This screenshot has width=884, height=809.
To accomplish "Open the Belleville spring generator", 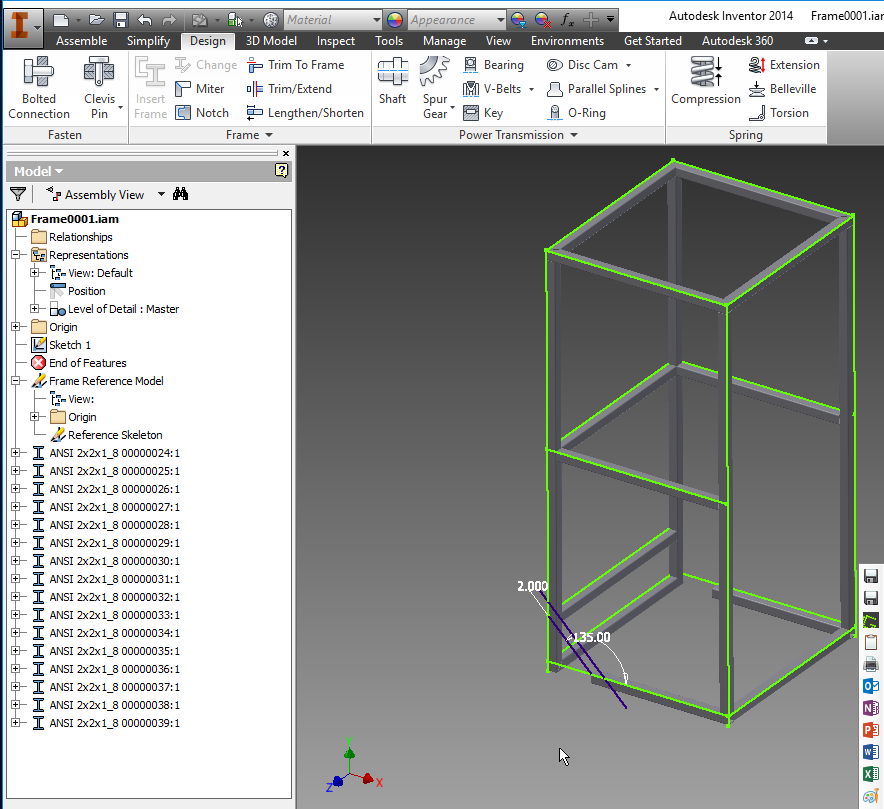I will 783,88.
